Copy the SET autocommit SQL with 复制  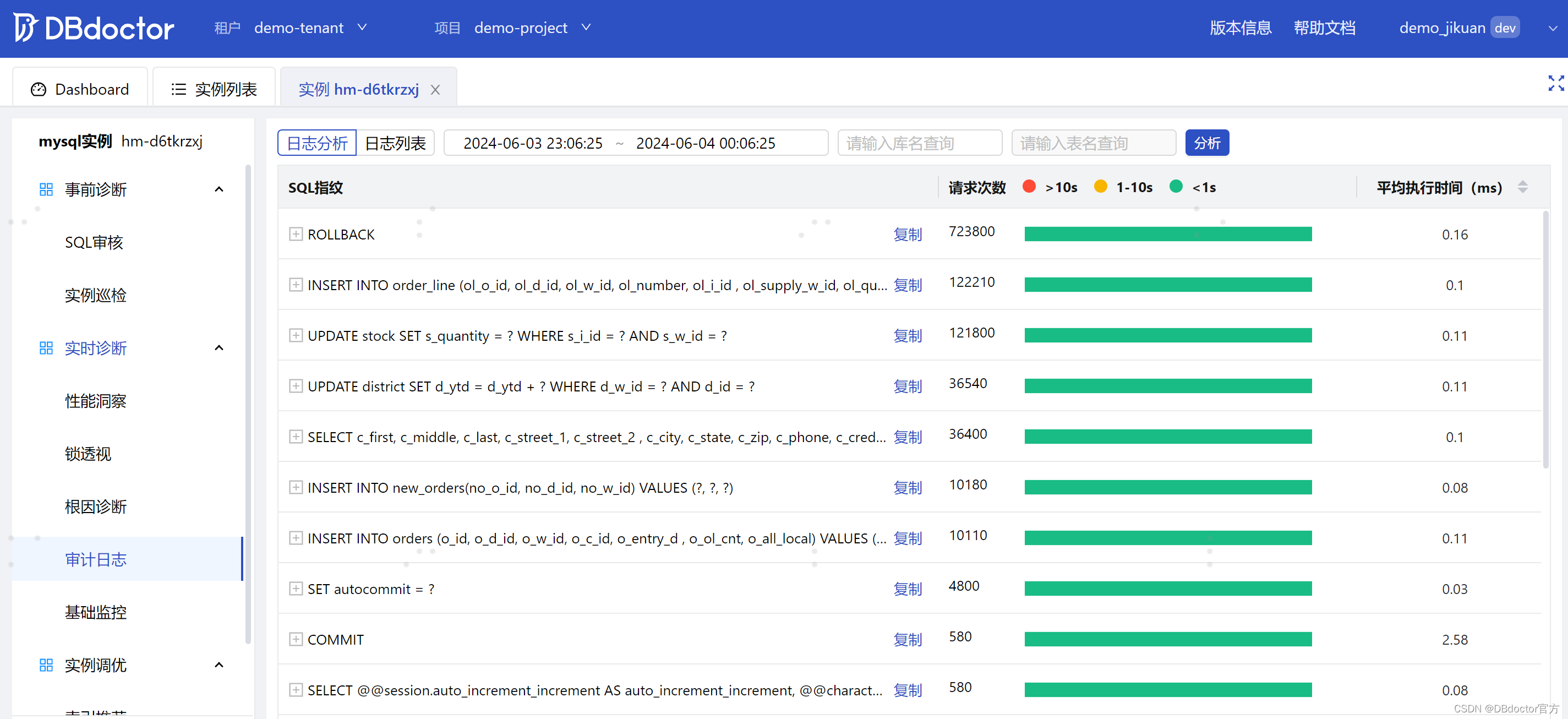907,589
